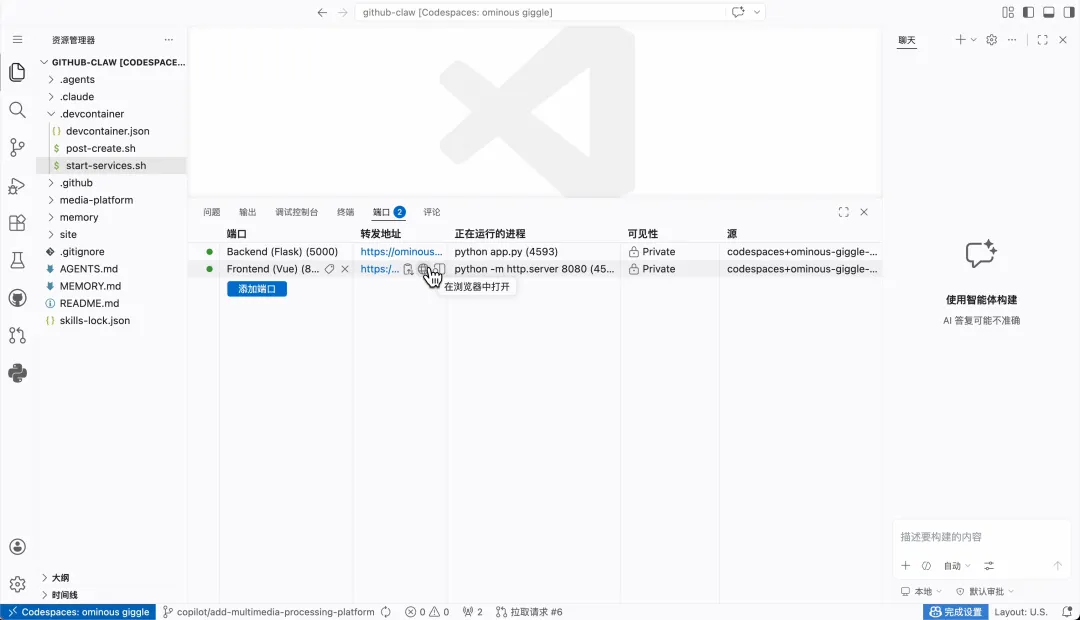This screenshot has width=1080, height=620.
Task: Open the Testing view beaker icon
Action: (16, 260)
